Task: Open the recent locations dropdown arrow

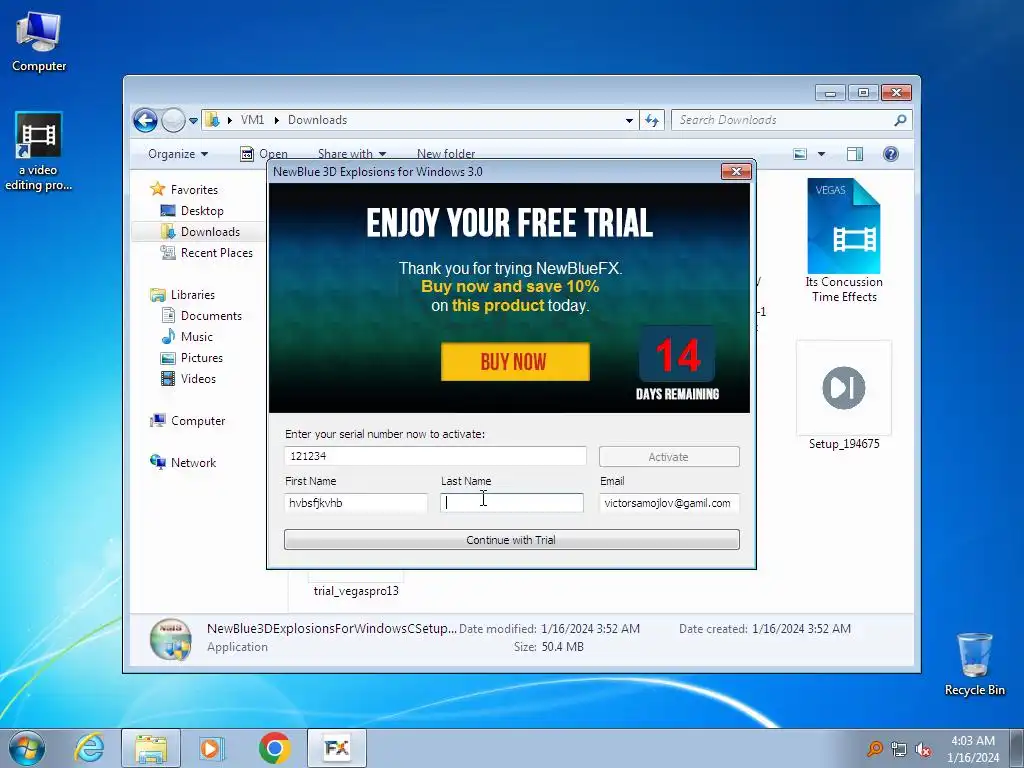Action: [x=193, y=120]
